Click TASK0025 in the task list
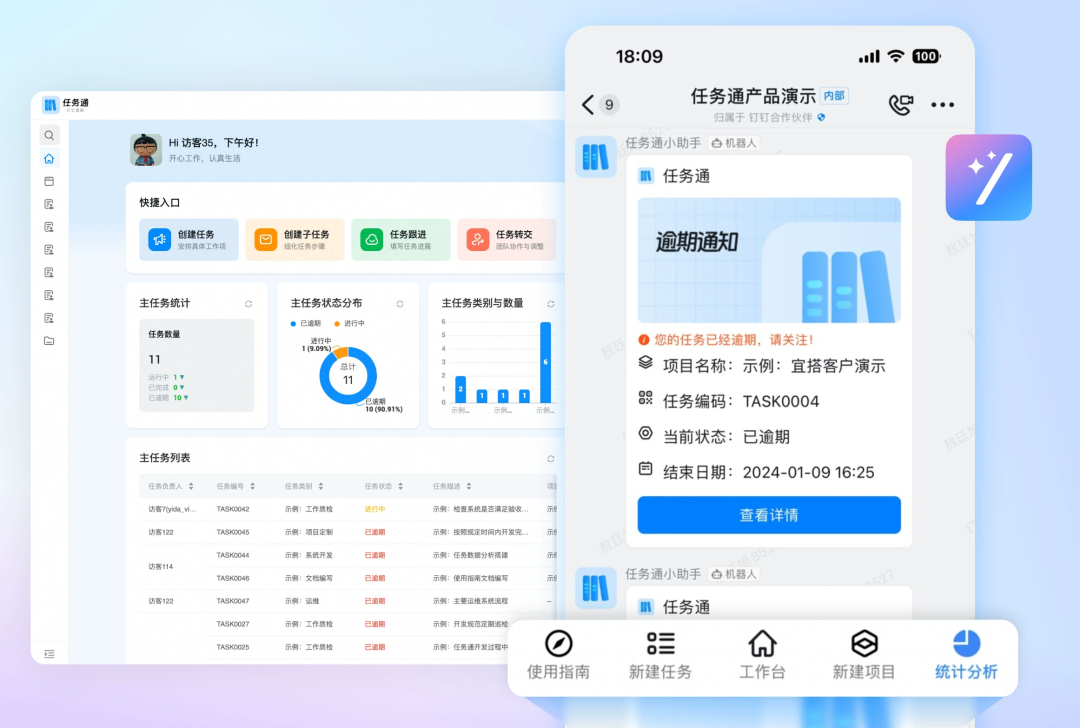The height and width of the screenshot is (728, 1080). tap(233, 647)
